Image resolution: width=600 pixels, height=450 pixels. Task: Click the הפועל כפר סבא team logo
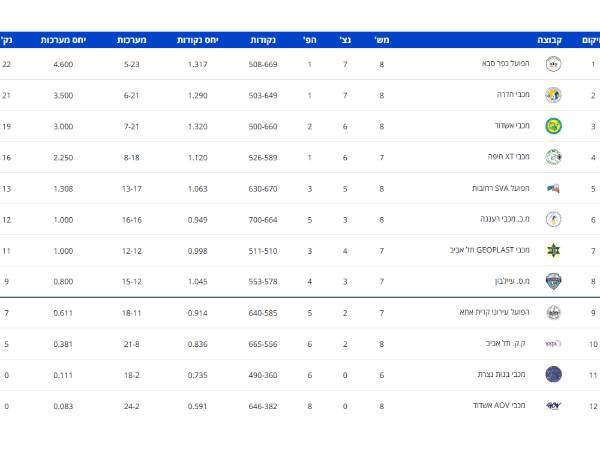point(553,64)
